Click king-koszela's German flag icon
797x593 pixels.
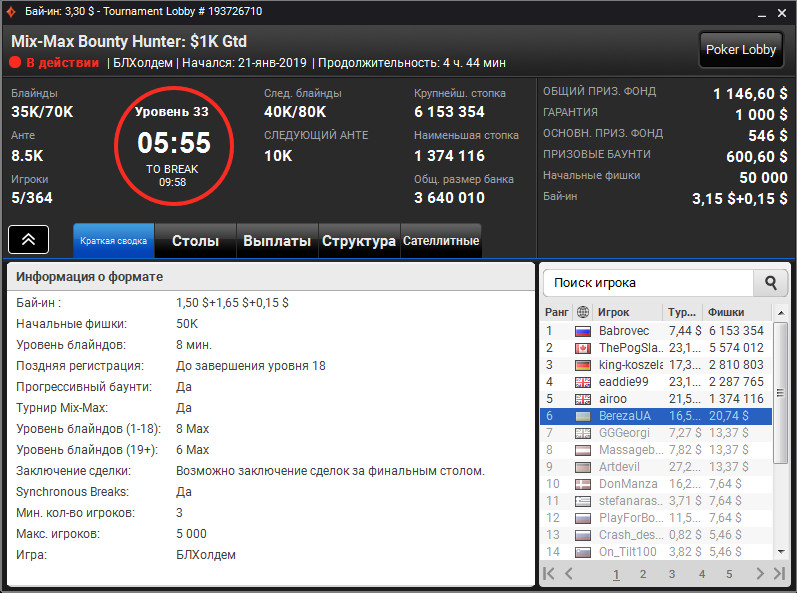click(583, 365)
